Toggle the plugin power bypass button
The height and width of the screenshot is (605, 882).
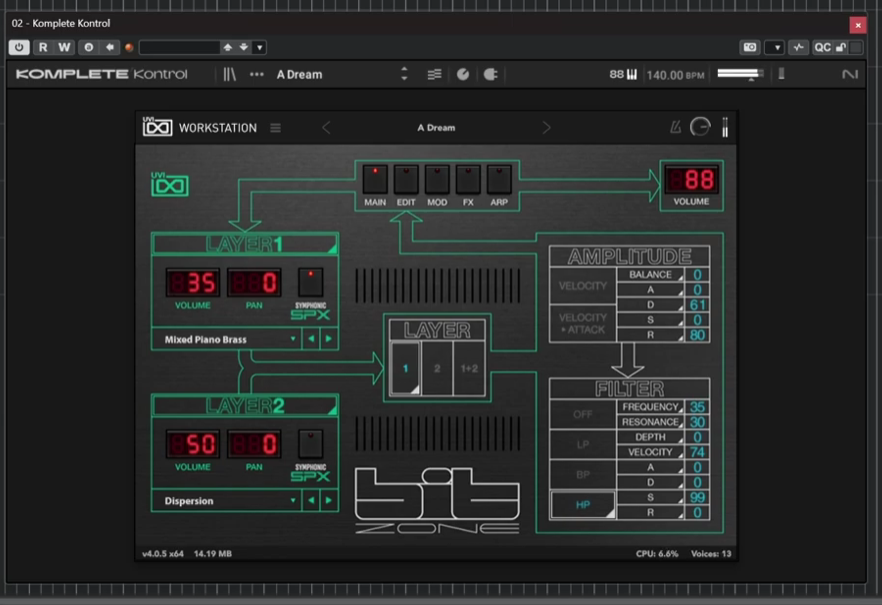click(19, 47)
